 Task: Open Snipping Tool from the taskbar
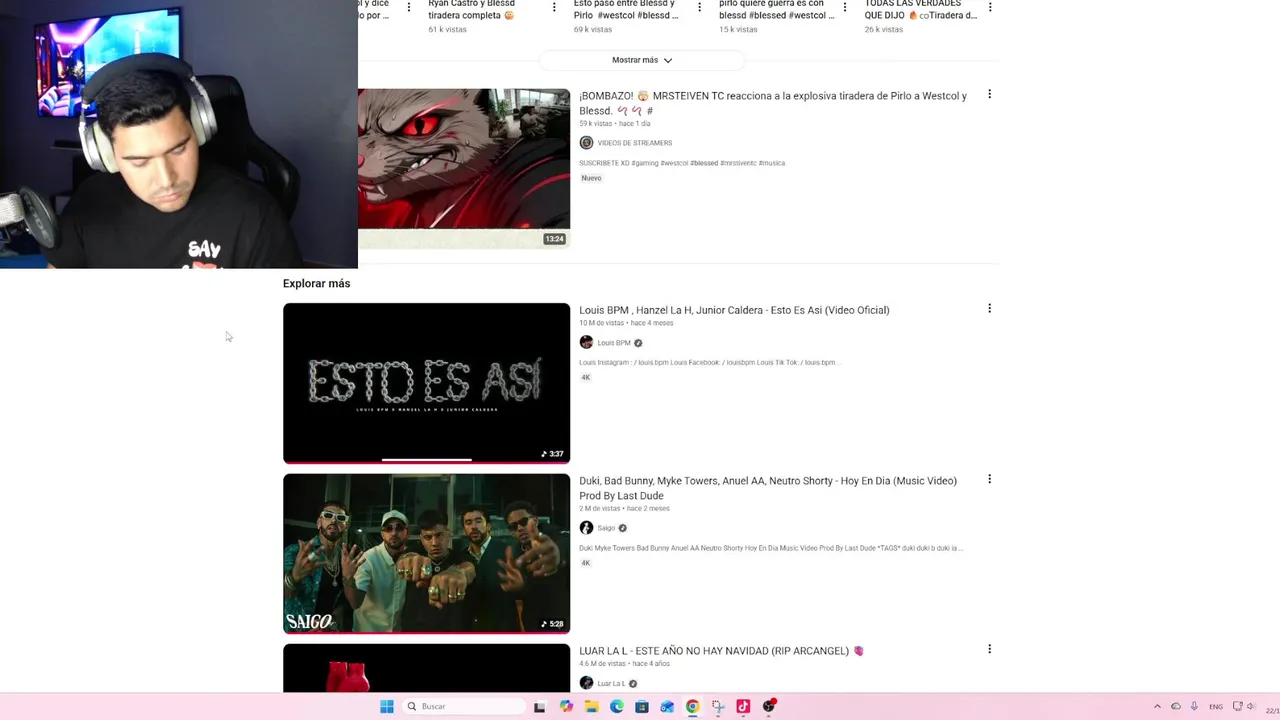click(717, 707)
